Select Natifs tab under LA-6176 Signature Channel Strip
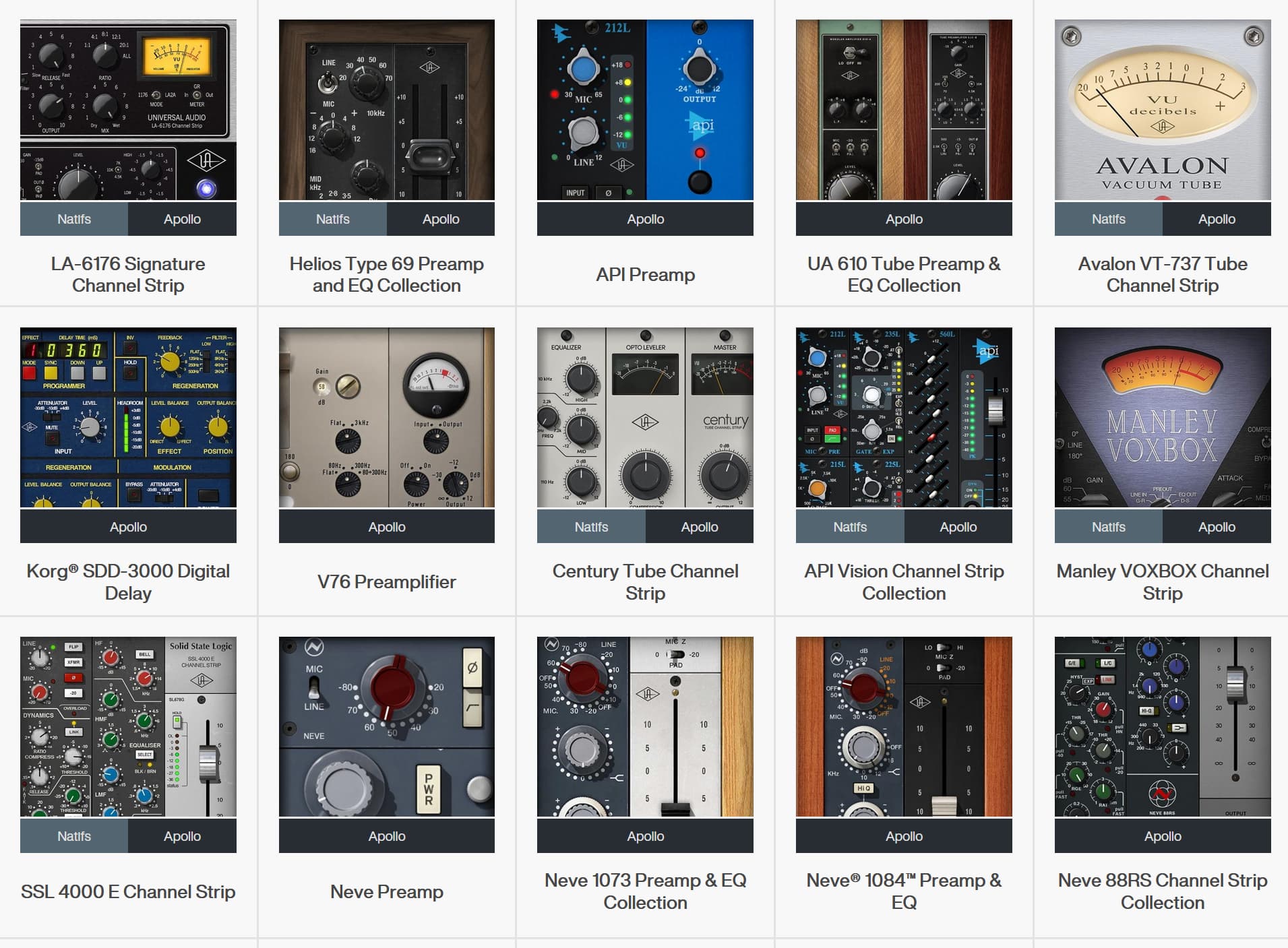The image size is (1288, 948). coord(74,219)
